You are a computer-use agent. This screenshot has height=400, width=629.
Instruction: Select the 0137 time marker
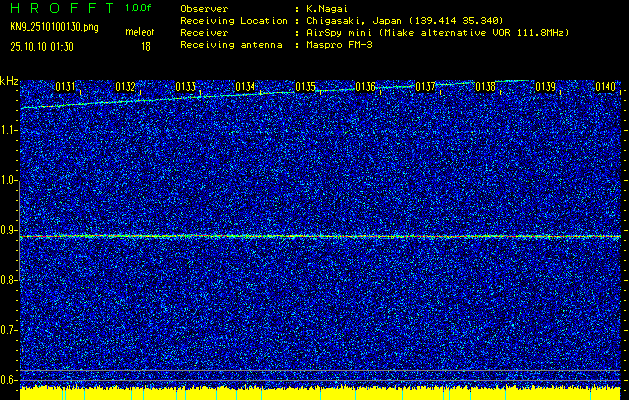(425, 88)
